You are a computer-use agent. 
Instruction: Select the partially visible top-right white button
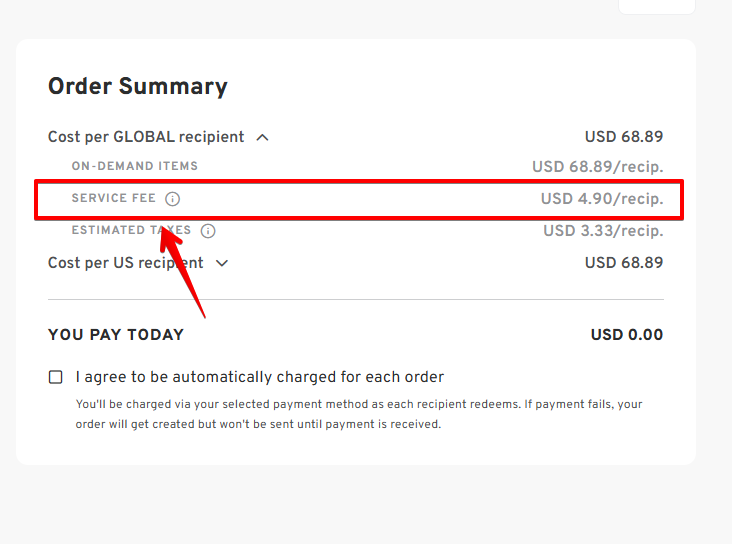tap(657, 7)
